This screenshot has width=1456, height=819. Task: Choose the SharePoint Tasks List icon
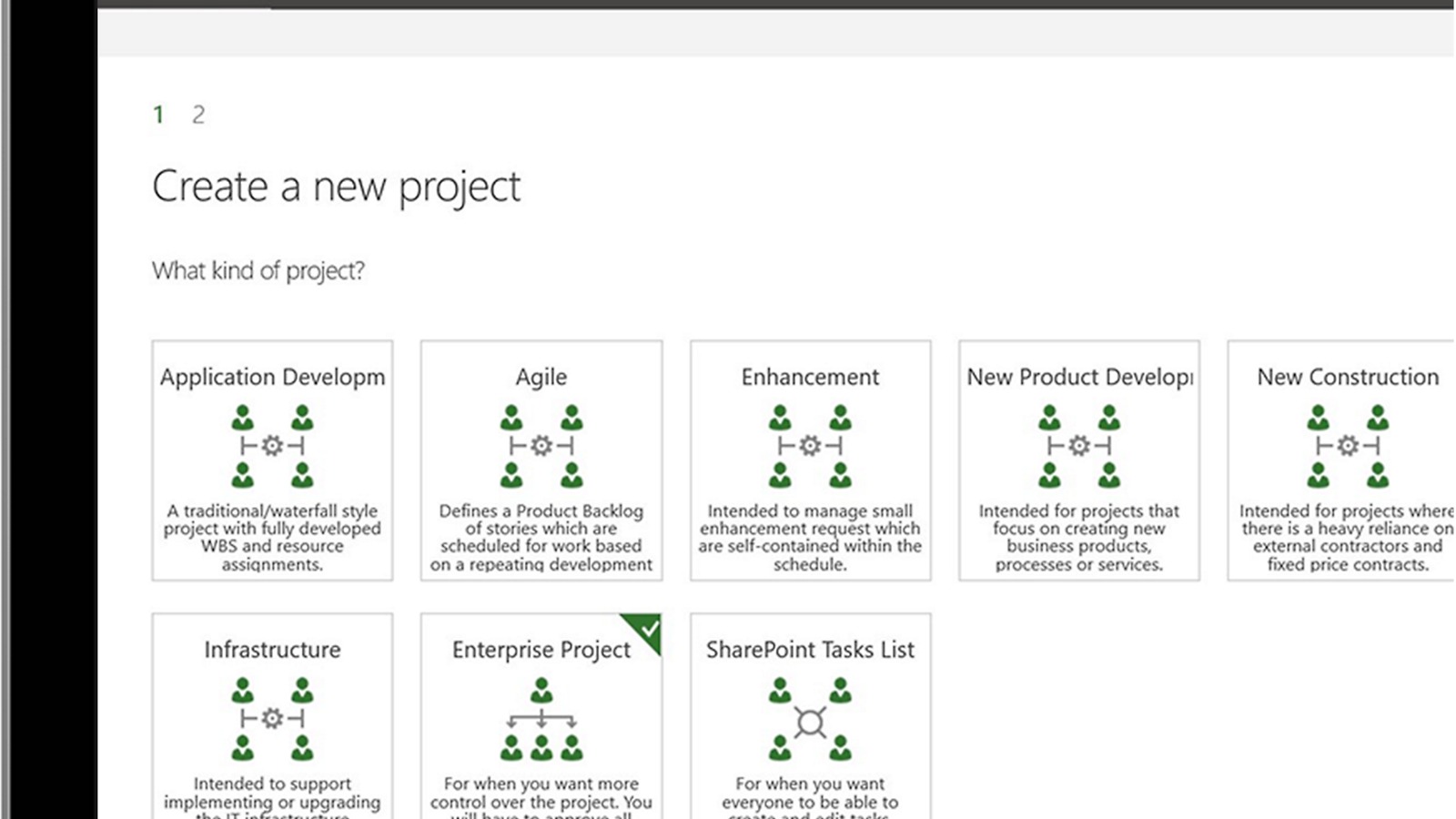[x=810, y=719]
